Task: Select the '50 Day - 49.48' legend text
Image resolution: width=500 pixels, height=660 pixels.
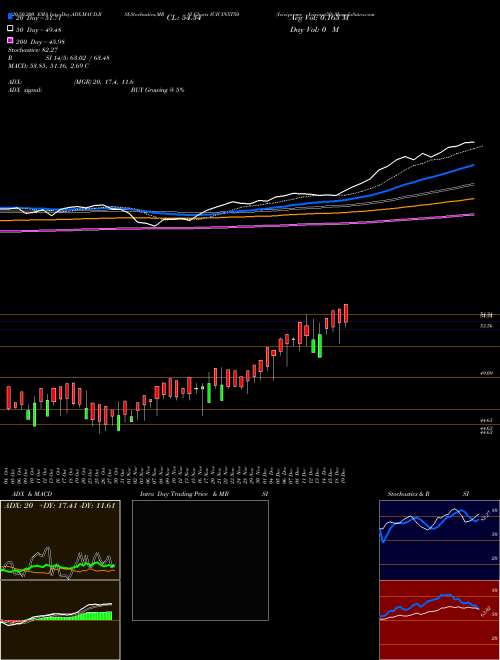Action: point(39,29)
